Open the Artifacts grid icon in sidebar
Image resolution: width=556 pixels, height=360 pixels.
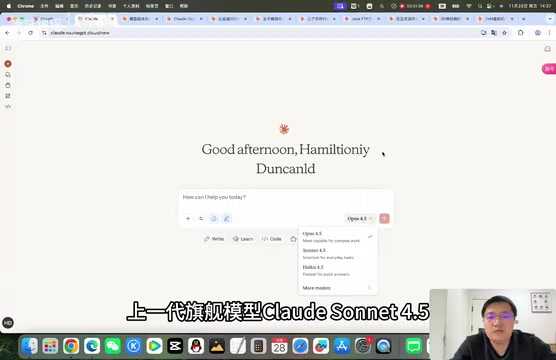[x=8, y=96]
